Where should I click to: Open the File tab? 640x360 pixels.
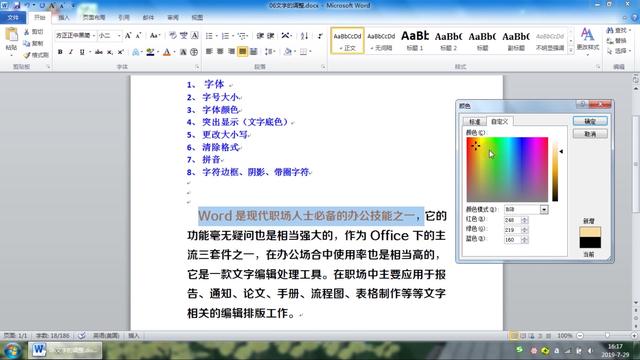[x=13, y=18]
